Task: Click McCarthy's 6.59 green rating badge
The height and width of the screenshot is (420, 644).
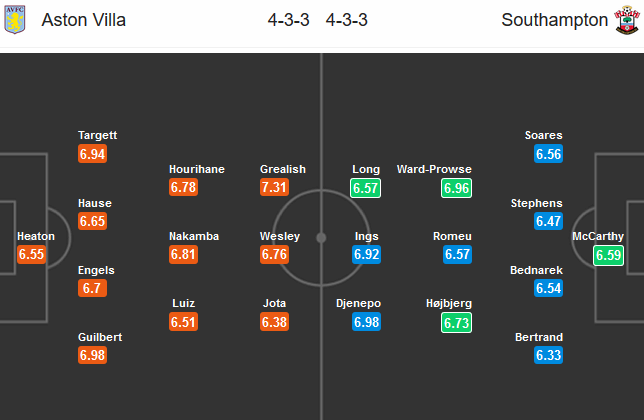Action: pos(608,255)
